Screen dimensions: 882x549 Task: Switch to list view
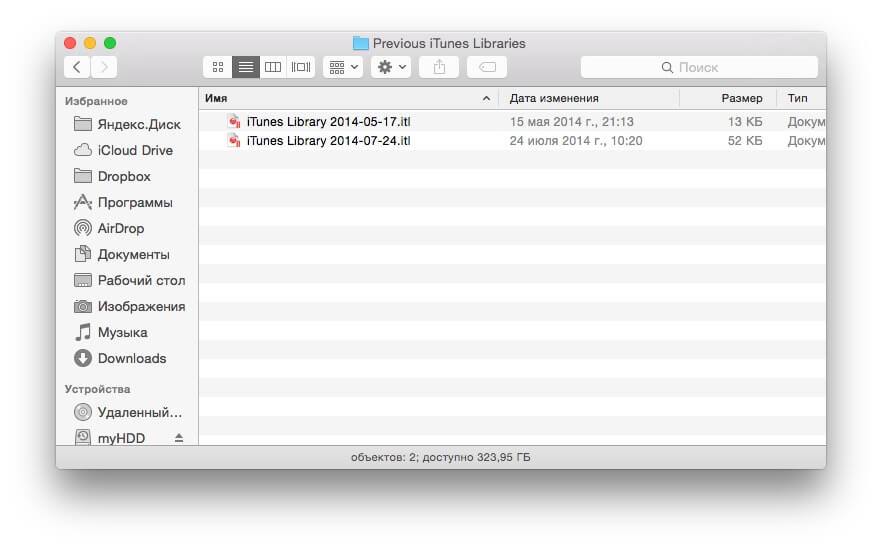pos(245,67)
